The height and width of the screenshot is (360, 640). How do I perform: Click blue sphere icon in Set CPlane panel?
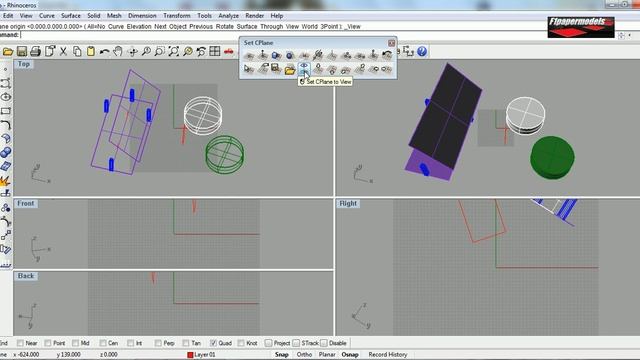click(290, 55)
